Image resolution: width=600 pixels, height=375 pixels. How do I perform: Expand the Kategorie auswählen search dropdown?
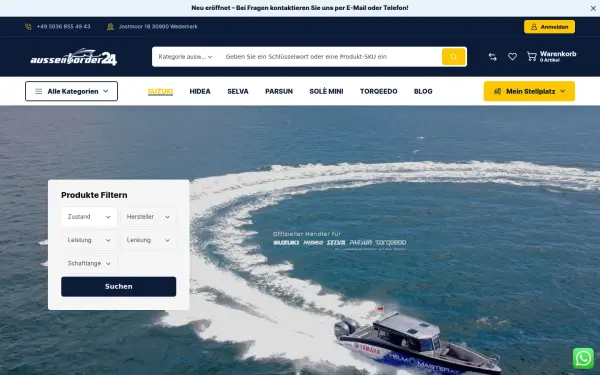pos(186,57)
